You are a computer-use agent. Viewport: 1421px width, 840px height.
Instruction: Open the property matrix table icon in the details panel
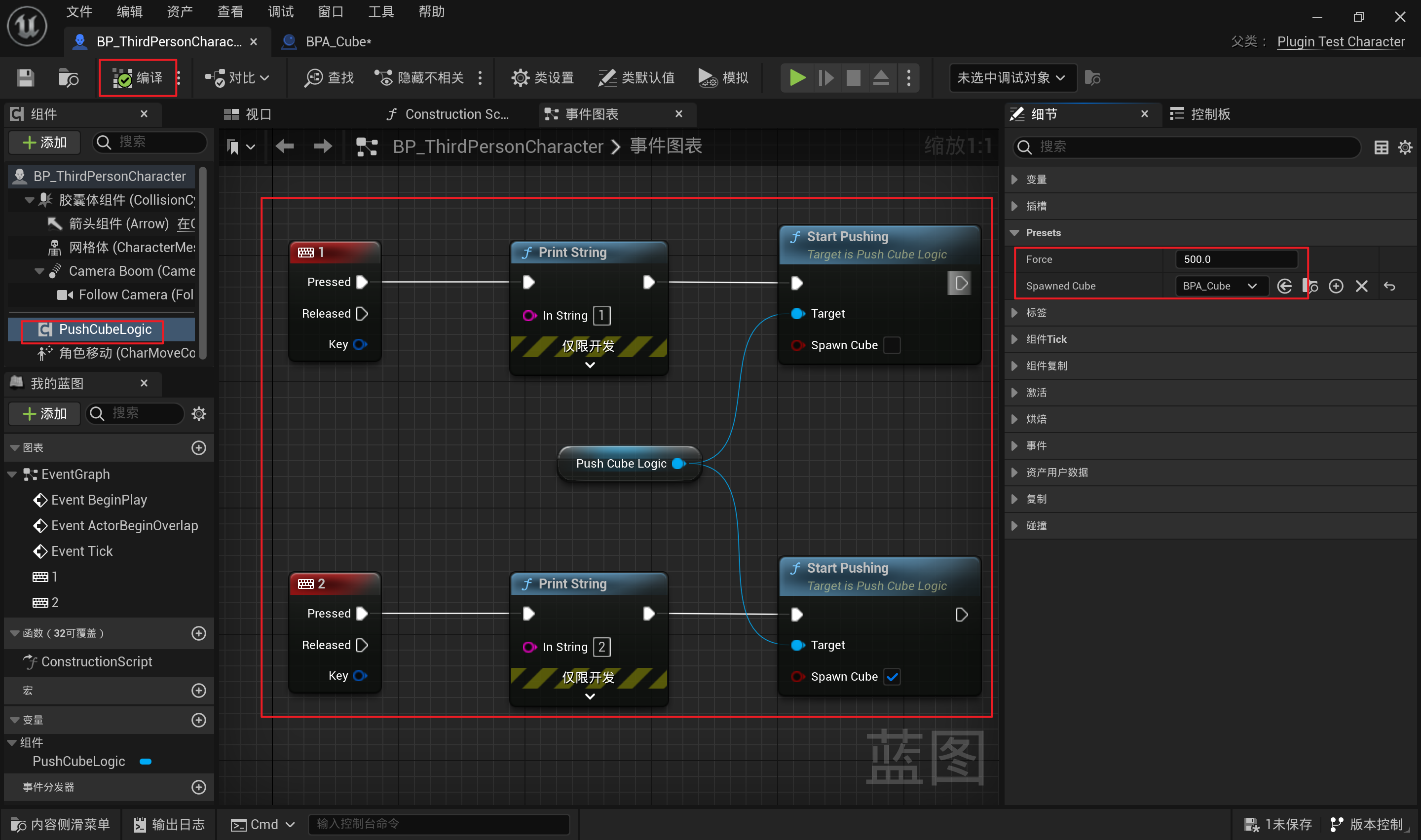click(x=1381, y=147)
